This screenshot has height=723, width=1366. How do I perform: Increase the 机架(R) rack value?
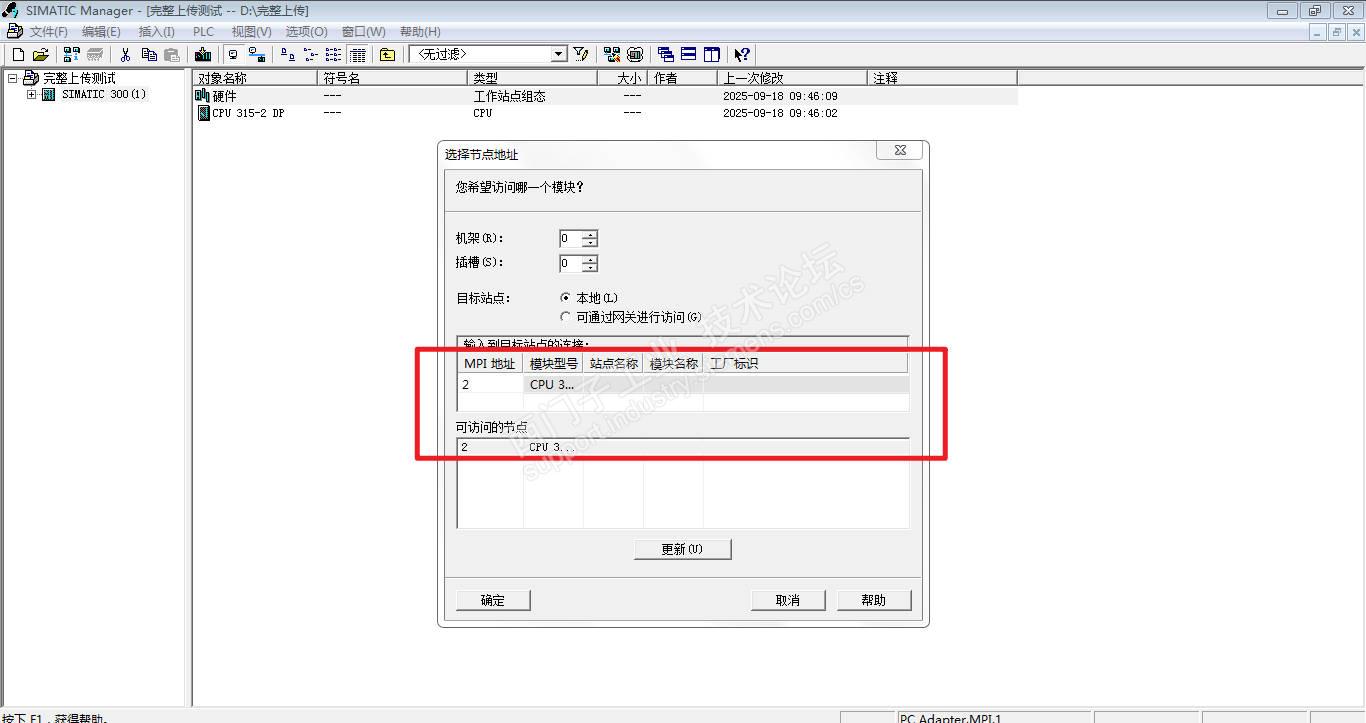pos(590,235)
